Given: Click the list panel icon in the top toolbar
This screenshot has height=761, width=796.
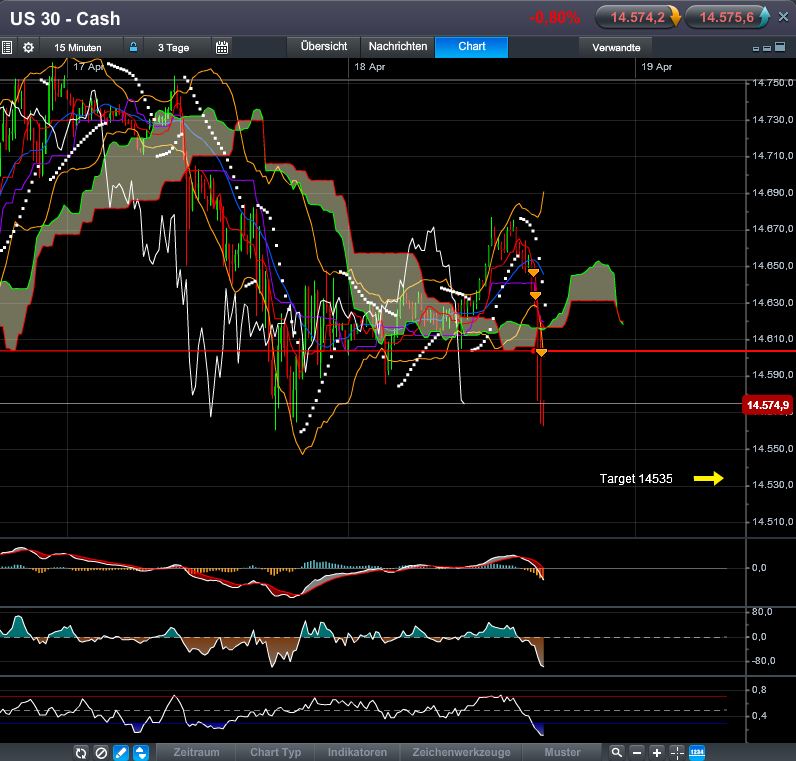Looking at the screenshot, I should [x=7, y=48].
